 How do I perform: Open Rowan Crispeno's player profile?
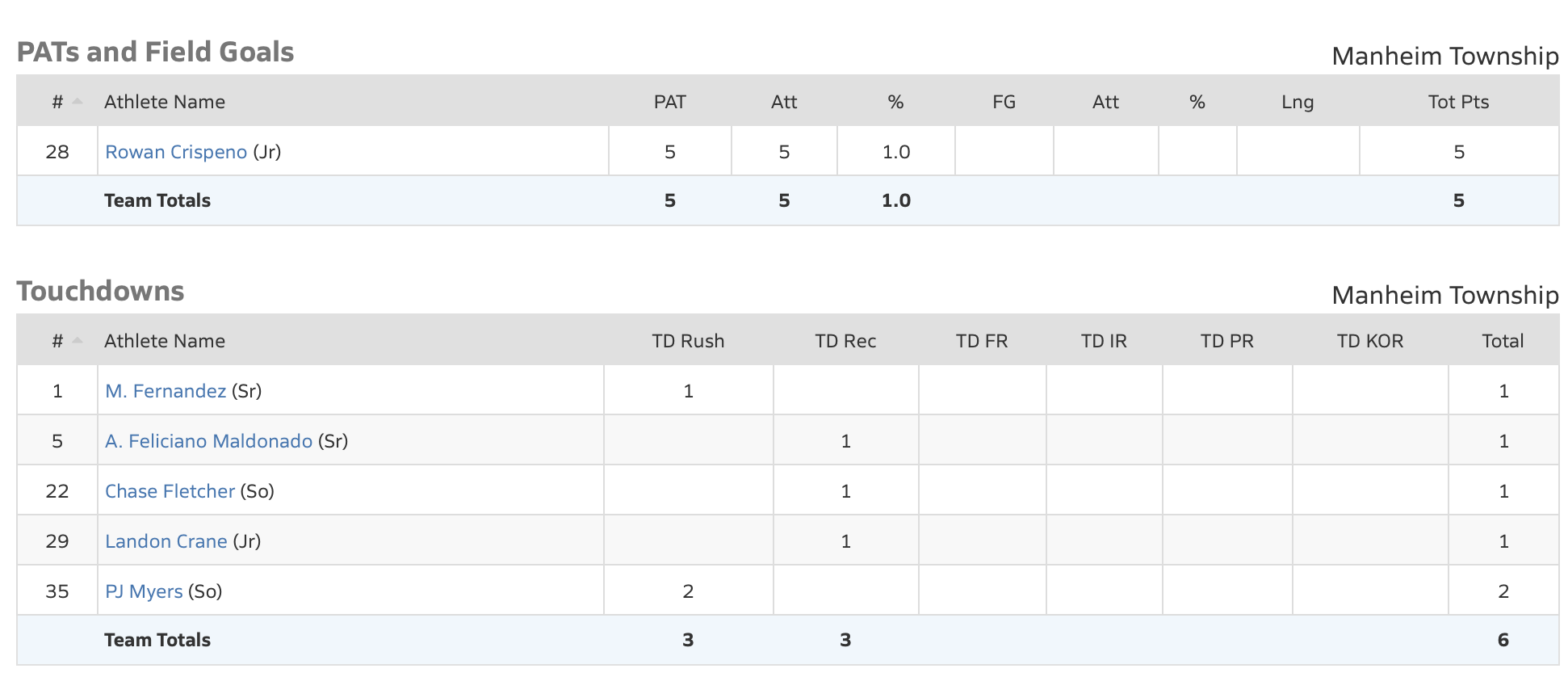pyautogui.click(x=176, y=152)
